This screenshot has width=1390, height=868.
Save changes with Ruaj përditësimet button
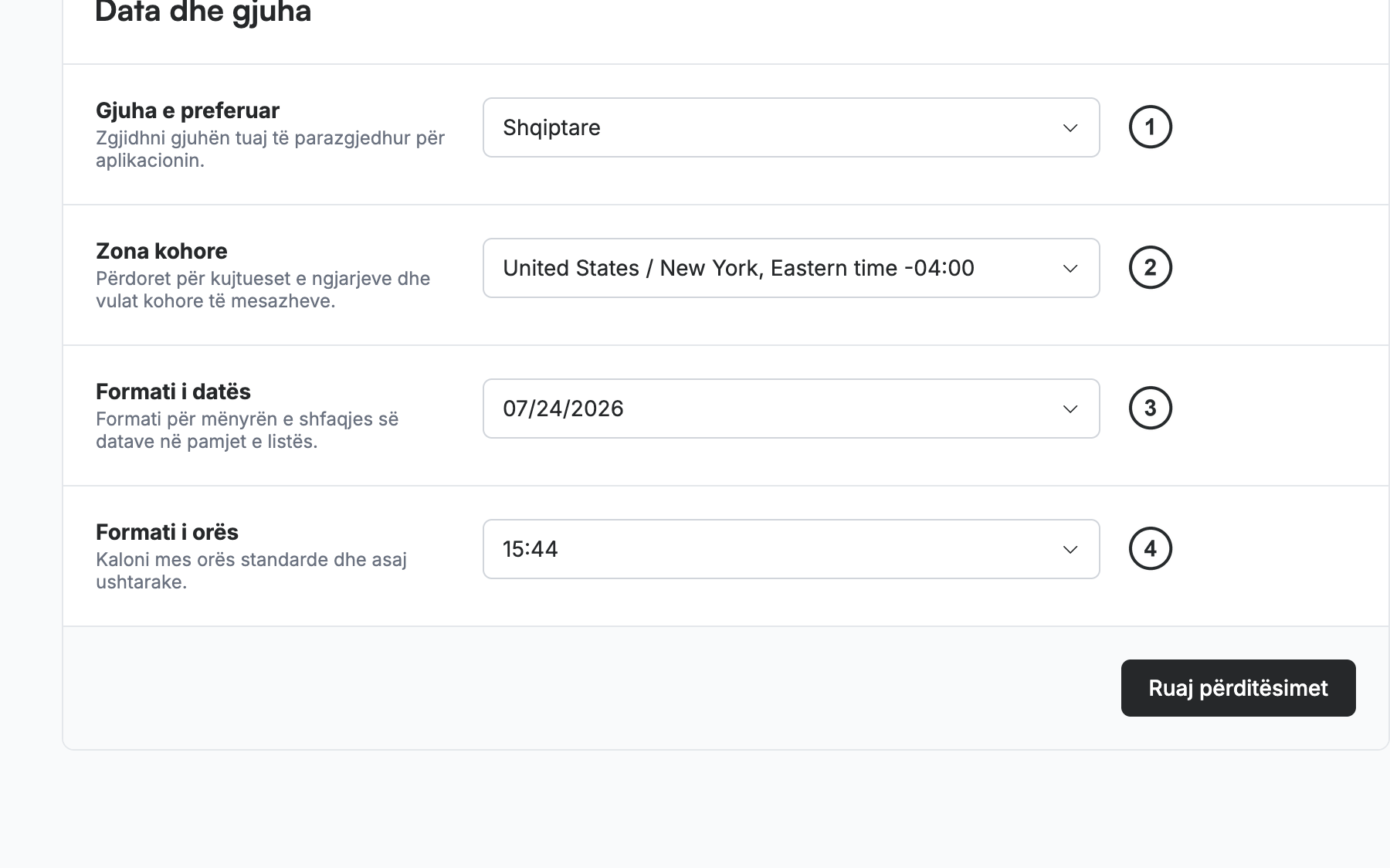coord(1239,688)
